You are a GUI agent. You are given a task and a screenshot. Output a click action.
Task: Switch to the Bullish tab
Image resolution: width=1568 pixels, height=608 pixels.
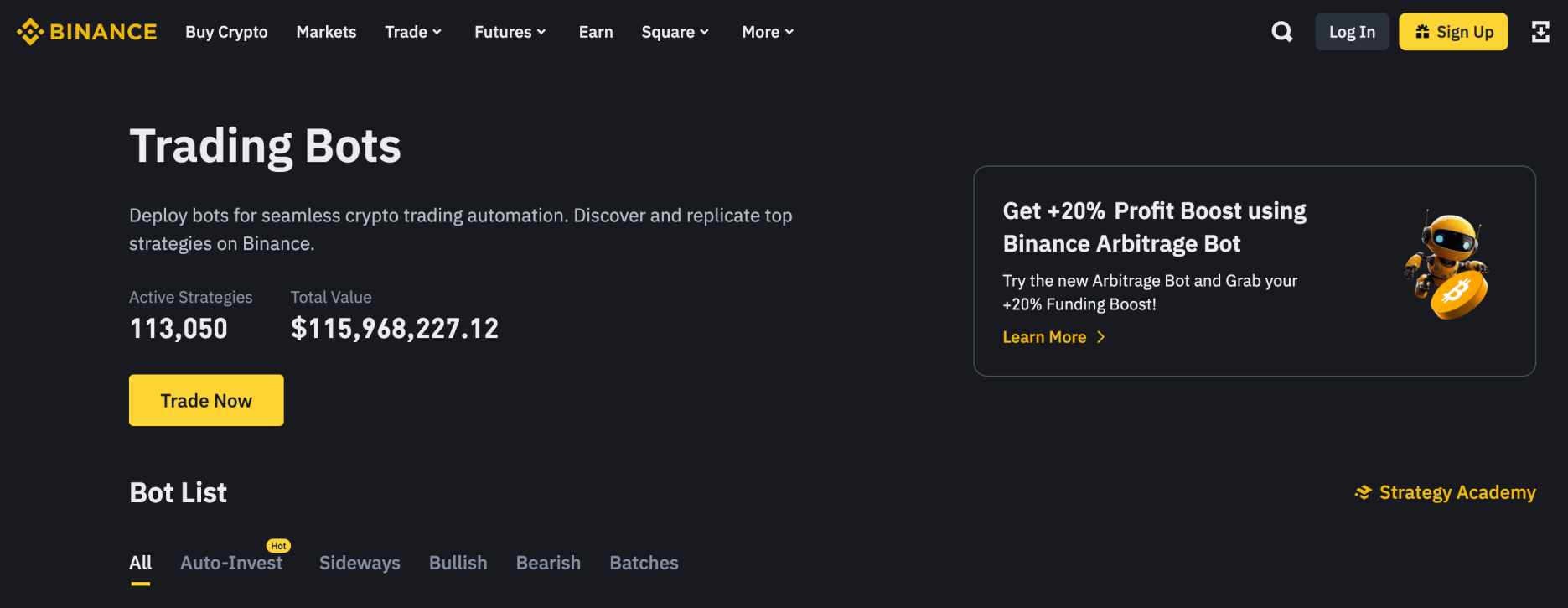pyautogui.click(x=458, y=563)
